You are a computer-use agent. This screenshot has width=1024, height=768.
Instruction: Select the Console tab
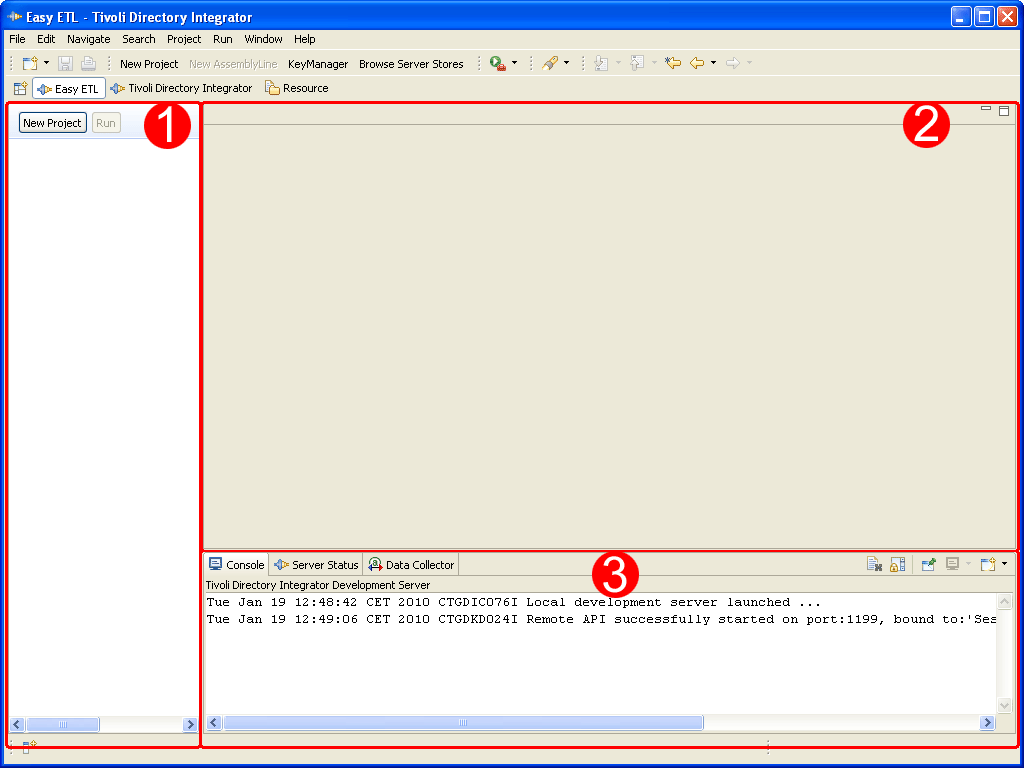tap(236, 564)
